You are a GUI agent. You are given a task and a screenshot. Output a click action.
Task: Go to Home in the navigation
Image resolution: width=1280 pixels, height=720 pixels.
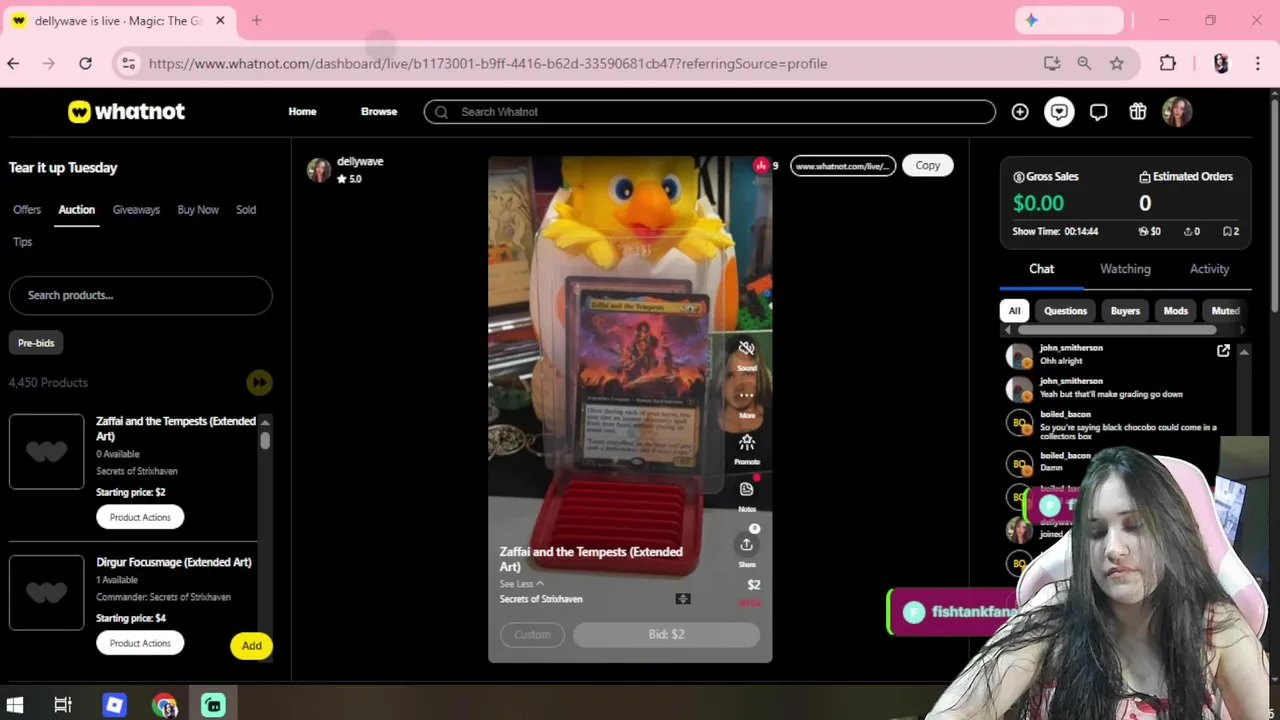302,112
